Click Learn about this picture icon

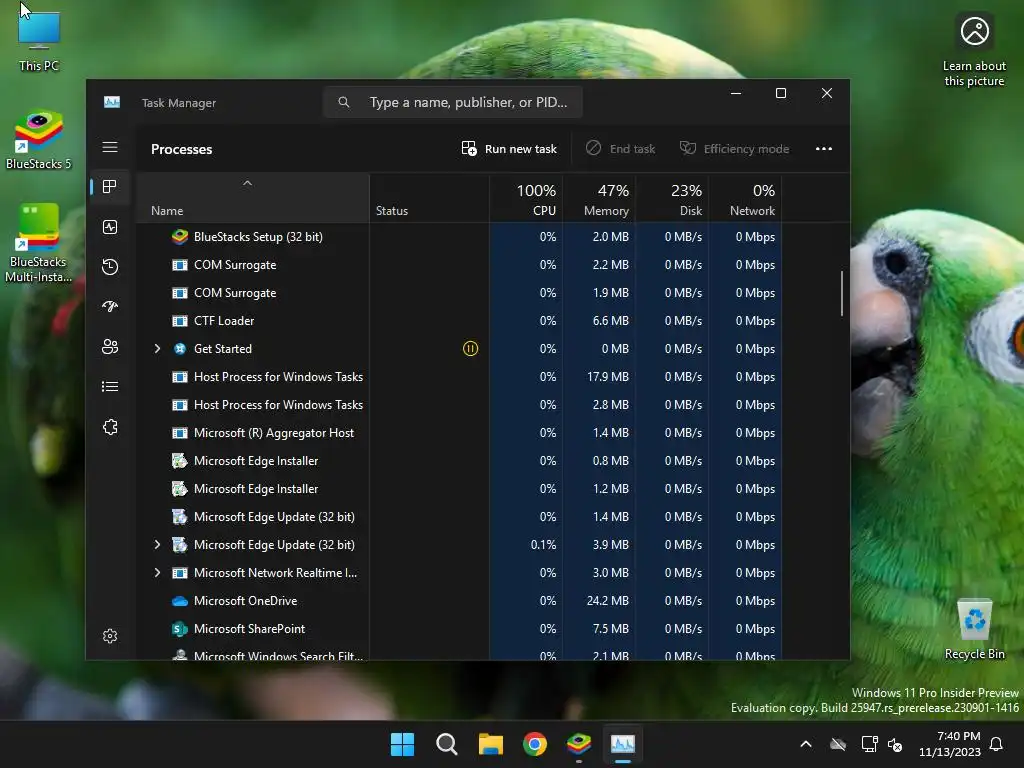[974, 51]
